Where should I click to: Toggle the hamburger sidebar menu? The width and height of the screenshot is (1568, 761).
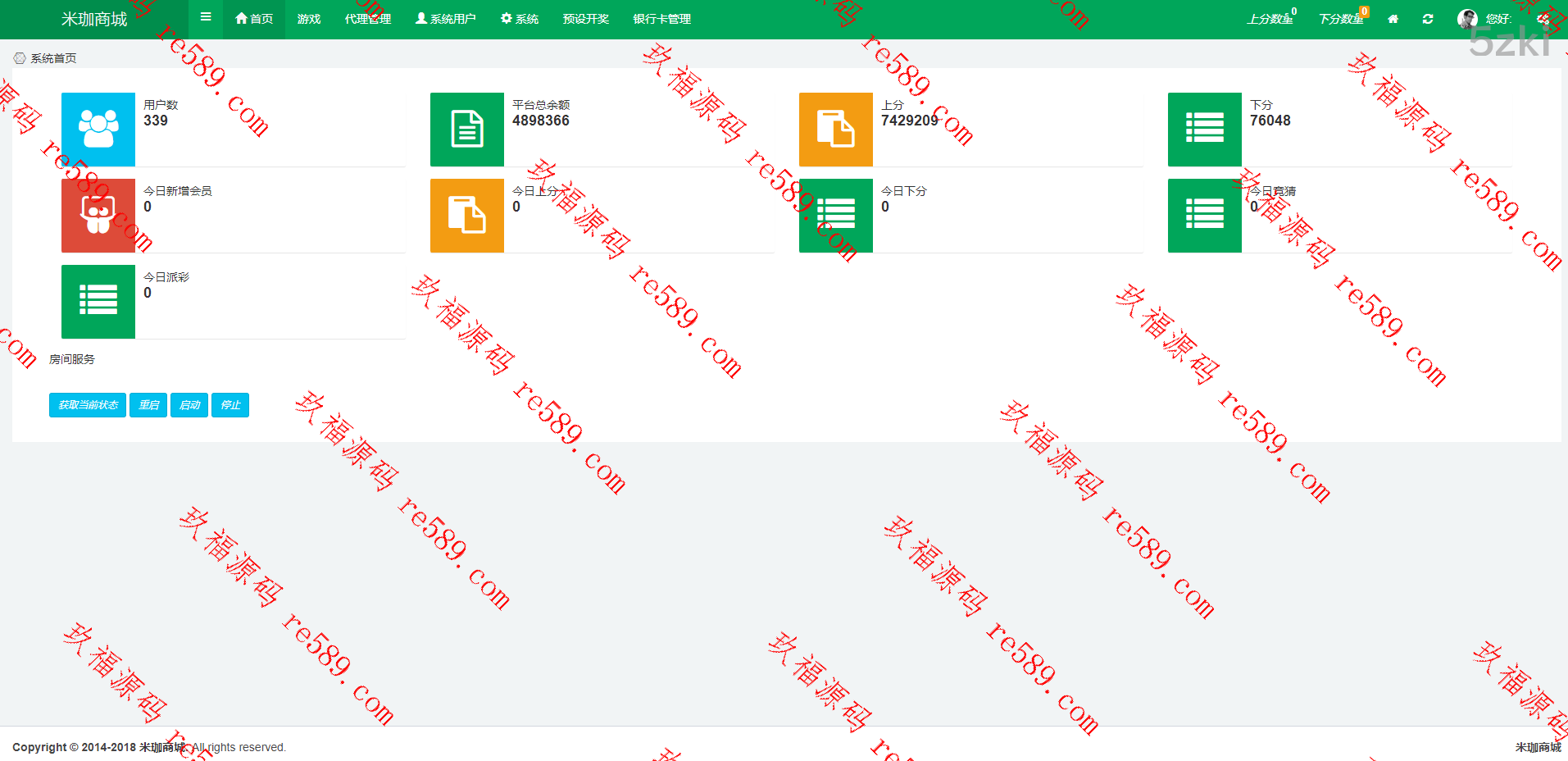tap(206, 17)
